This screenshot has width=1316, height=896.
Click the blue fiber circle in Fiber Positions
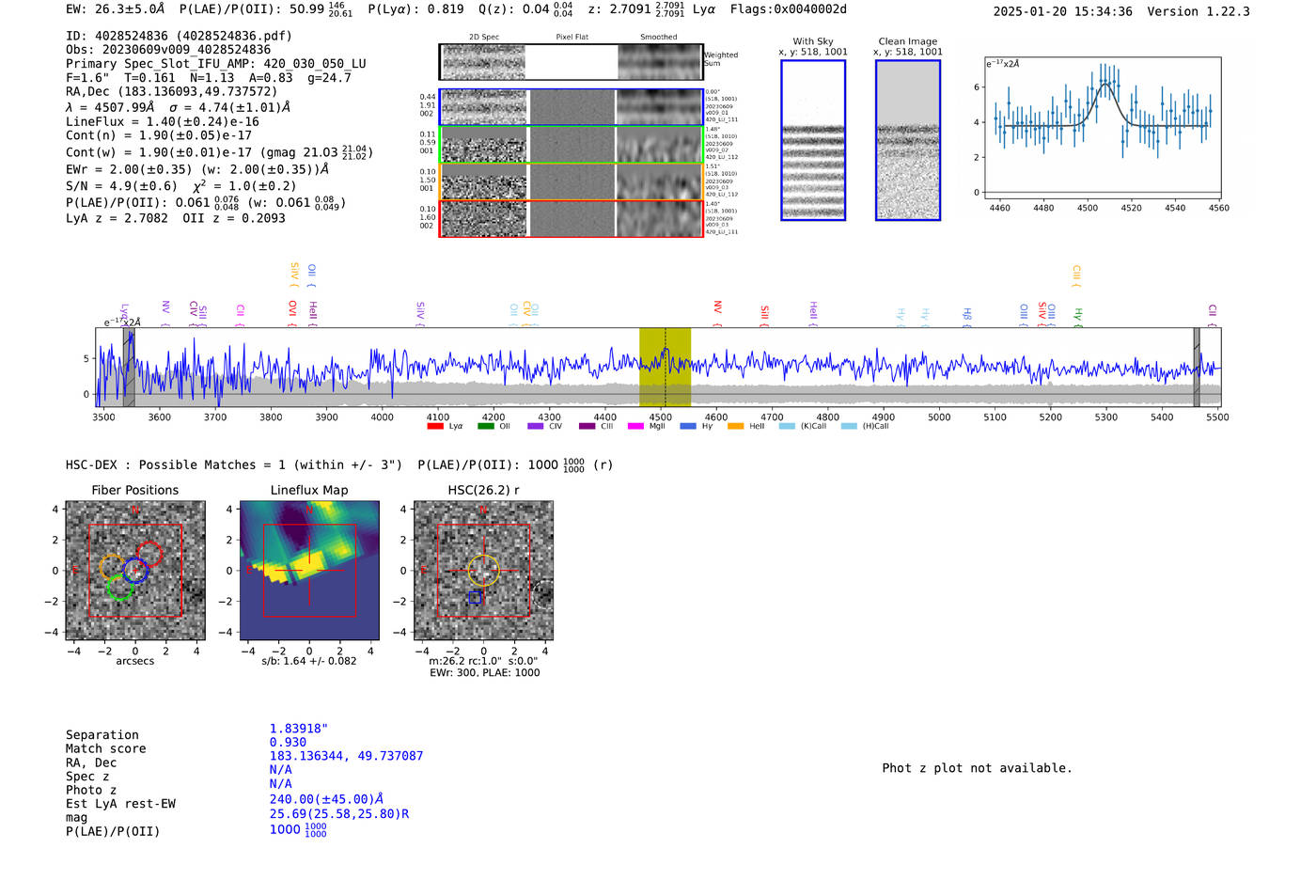point(135,570)
